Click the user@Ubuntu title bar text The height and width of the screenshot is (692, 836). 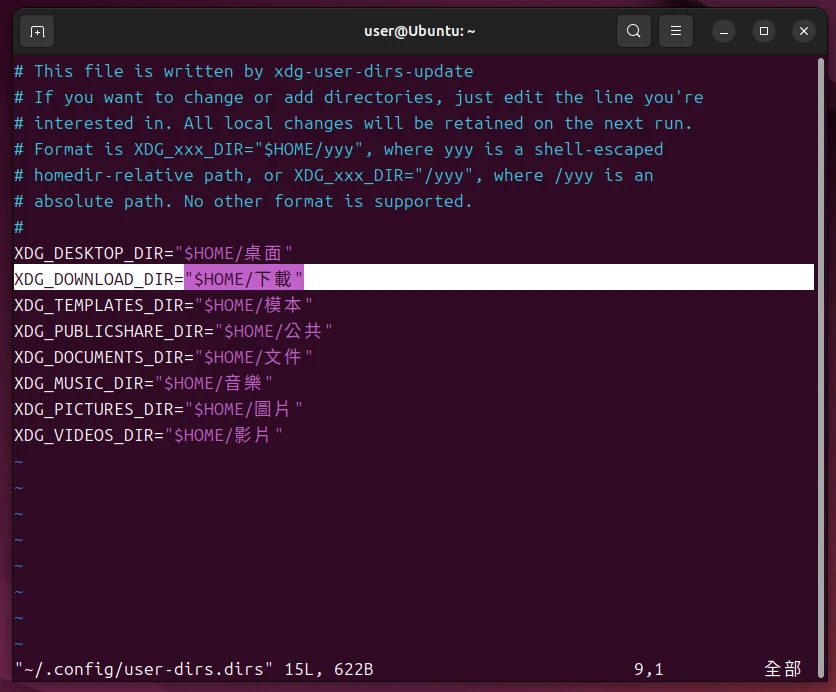point(419,31)
